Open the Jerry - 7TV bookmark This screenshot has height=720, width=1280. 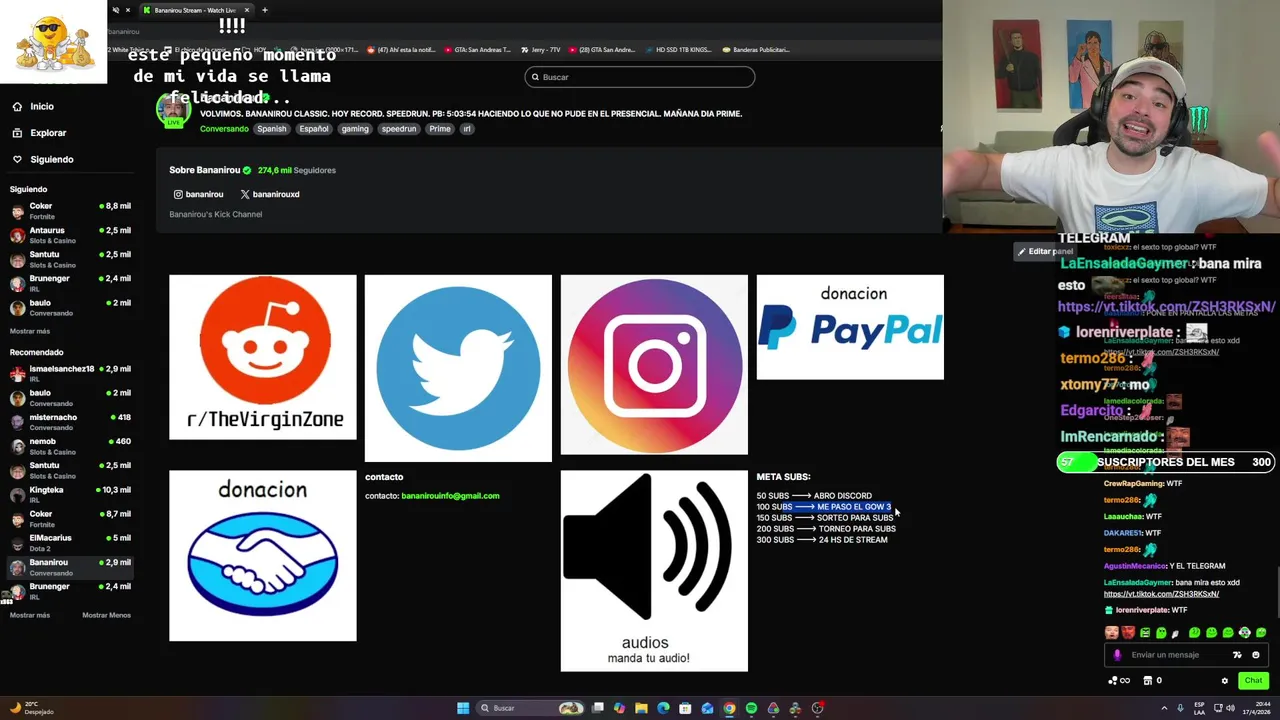point(540,49)
